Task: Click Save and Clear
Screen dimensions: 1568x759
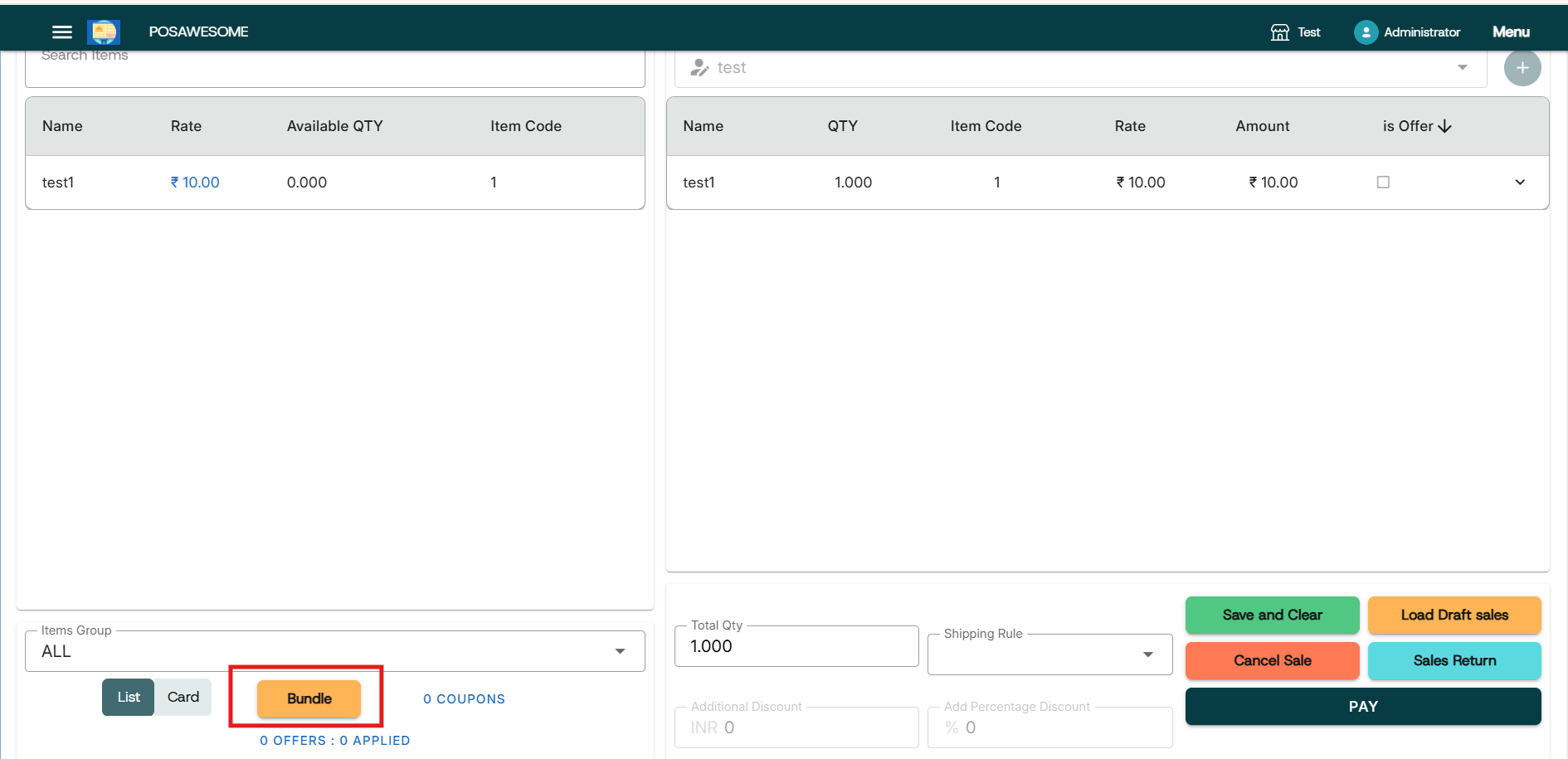Action: 1272,615
